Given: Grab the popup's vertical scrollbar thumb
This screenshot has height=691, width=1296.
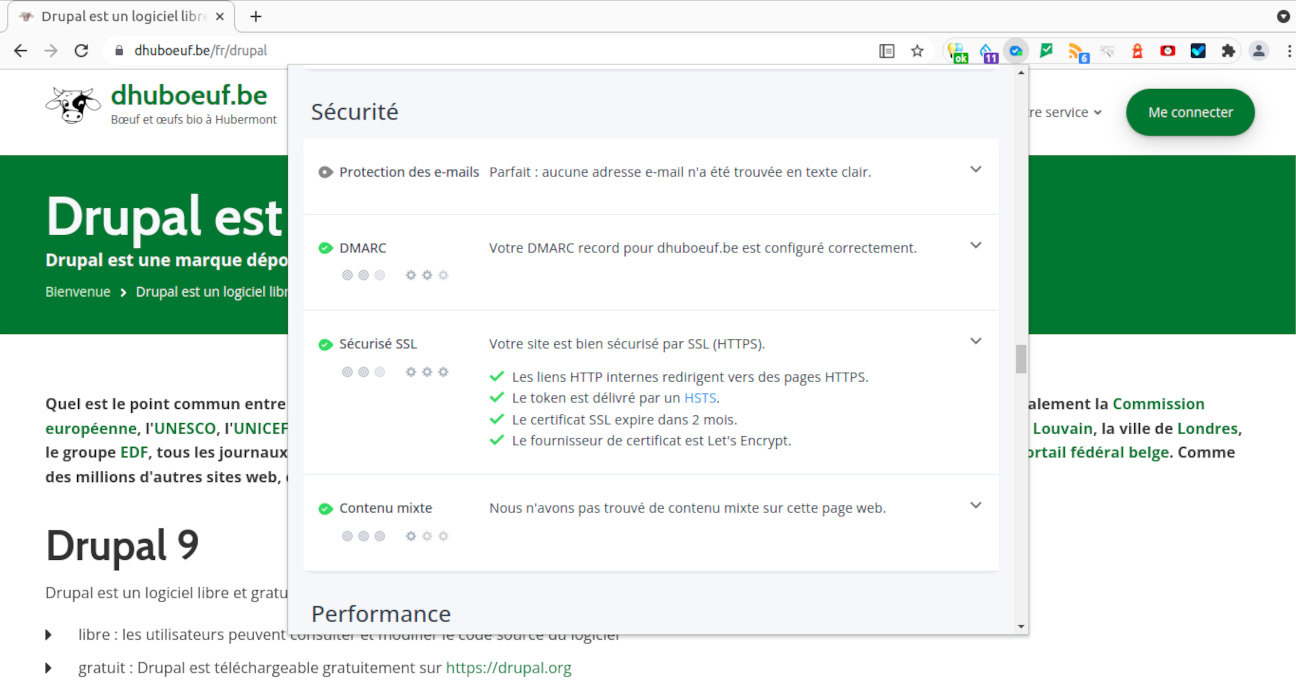Looking at the screenshot, I should pos(1021,359).
